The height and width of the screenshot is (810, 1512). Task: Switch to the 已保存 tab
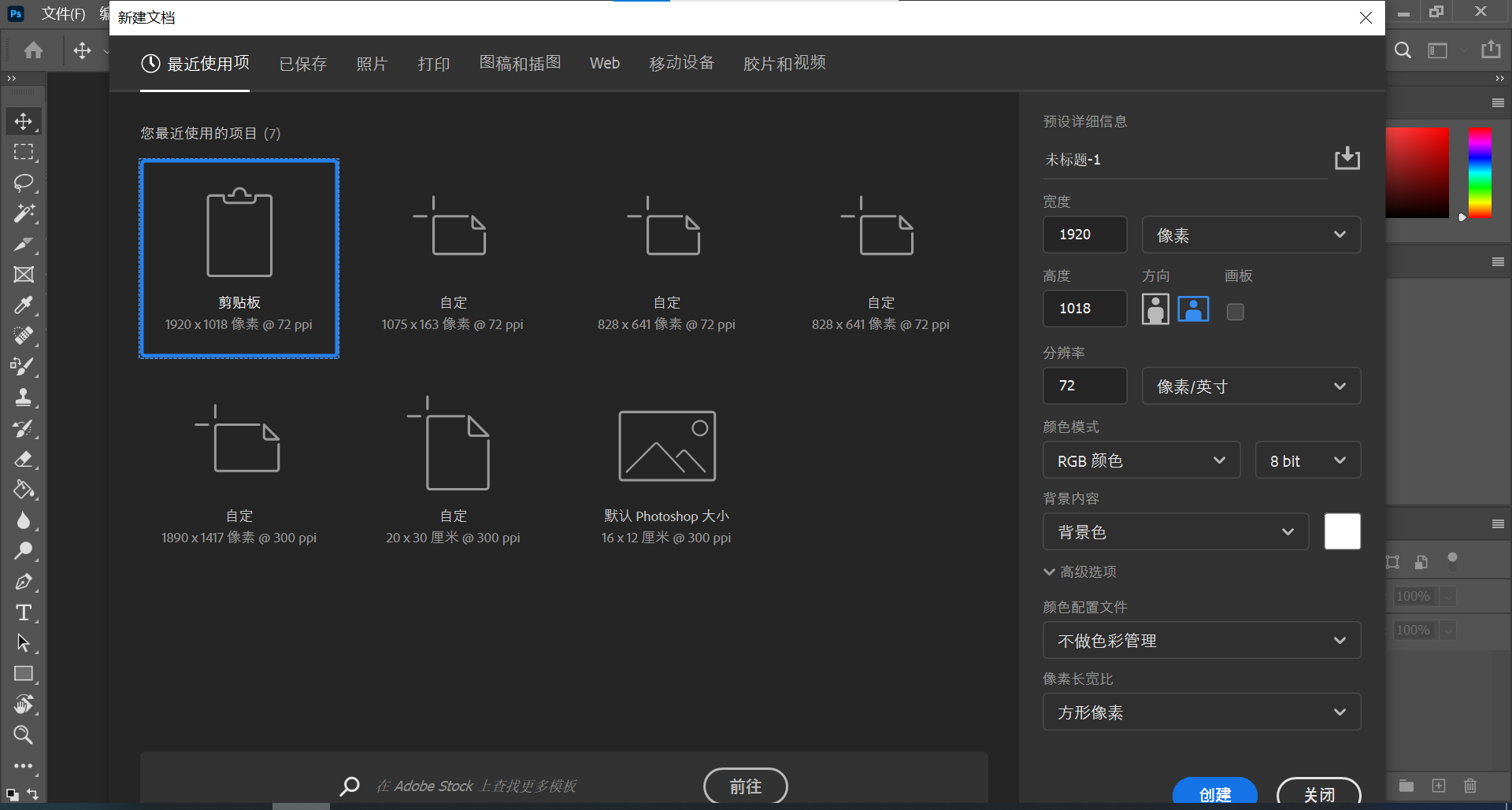tap(303, 63)
